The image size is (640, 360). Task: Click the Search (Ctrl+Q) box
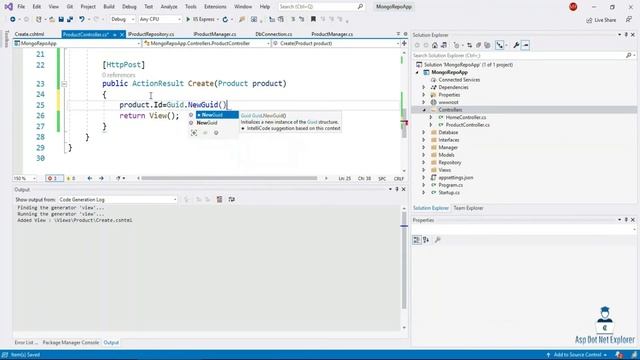click(321, 7)
